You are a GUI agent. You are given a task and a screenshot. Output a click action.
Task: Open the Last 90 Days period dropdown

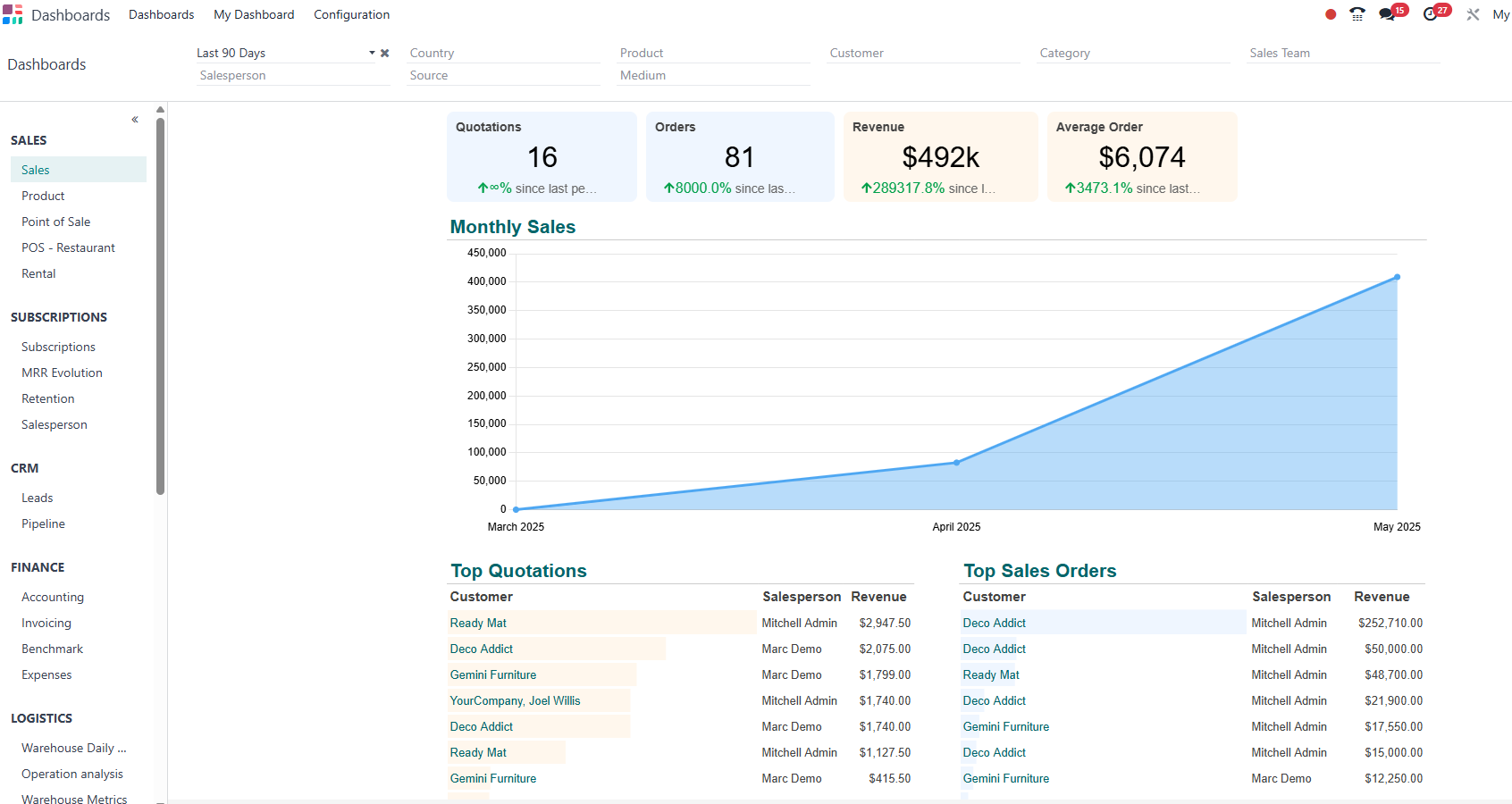click(x=372, y=54)
